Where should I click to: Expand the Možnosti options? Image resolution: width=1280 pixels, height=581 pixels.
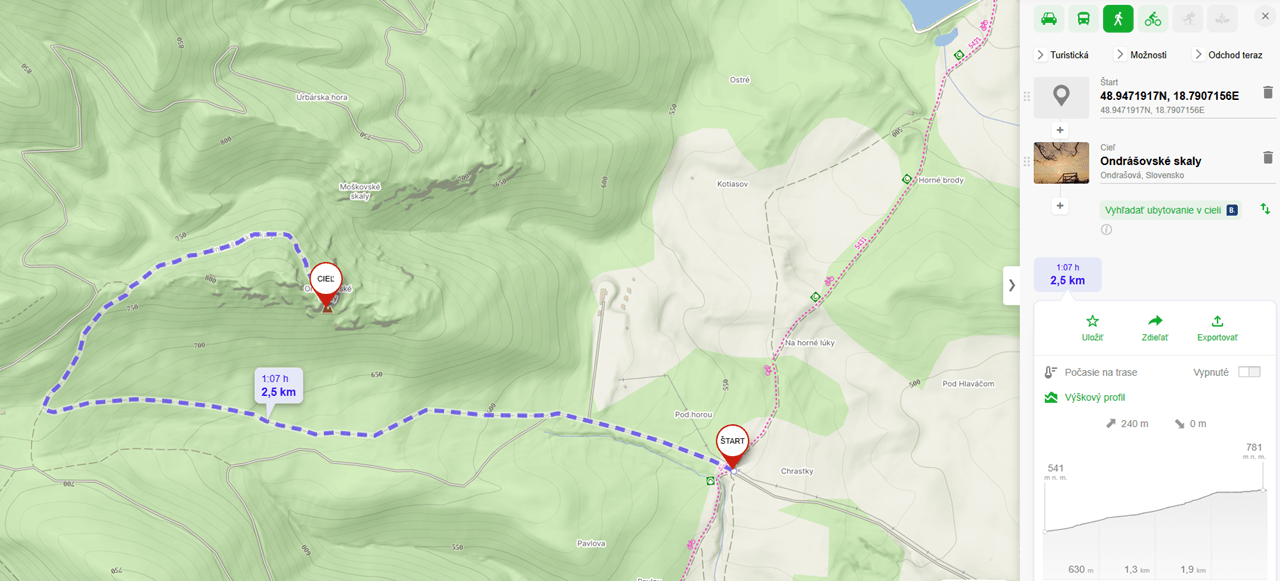click(1141, 55)
